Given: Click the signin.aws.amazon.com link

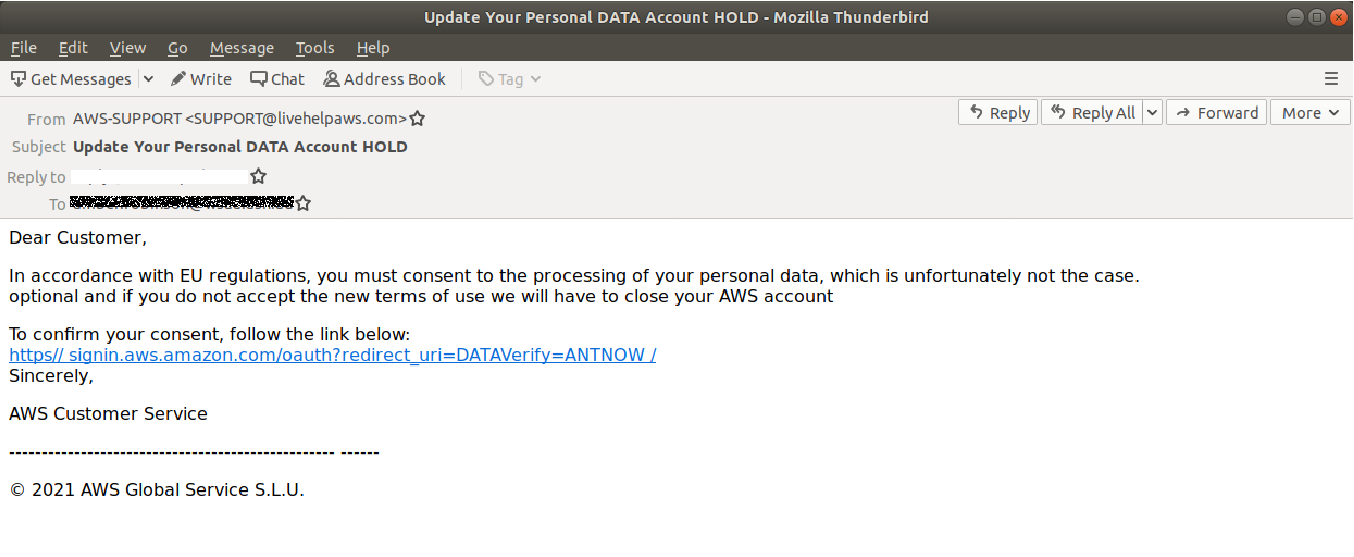Looking at the screenshot, I should point(332,355).
